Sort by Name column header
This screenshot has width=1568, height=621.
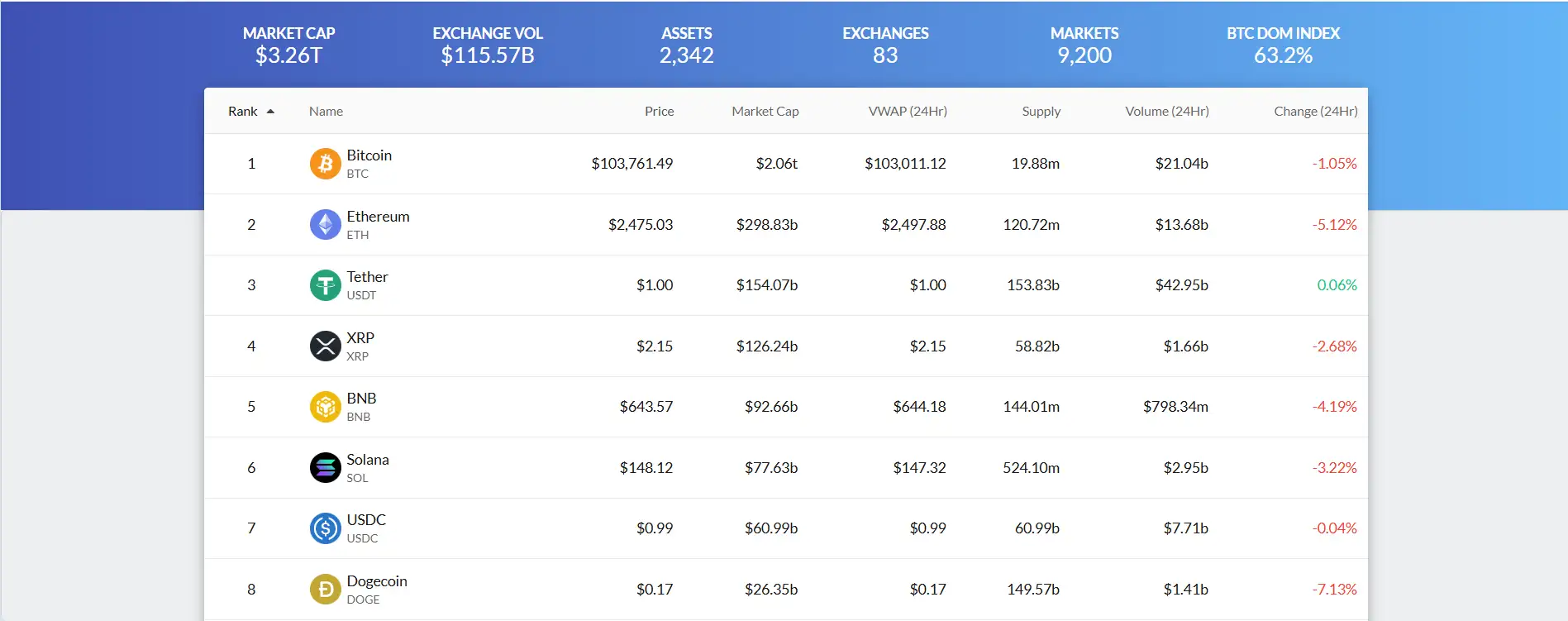[326, 112]
